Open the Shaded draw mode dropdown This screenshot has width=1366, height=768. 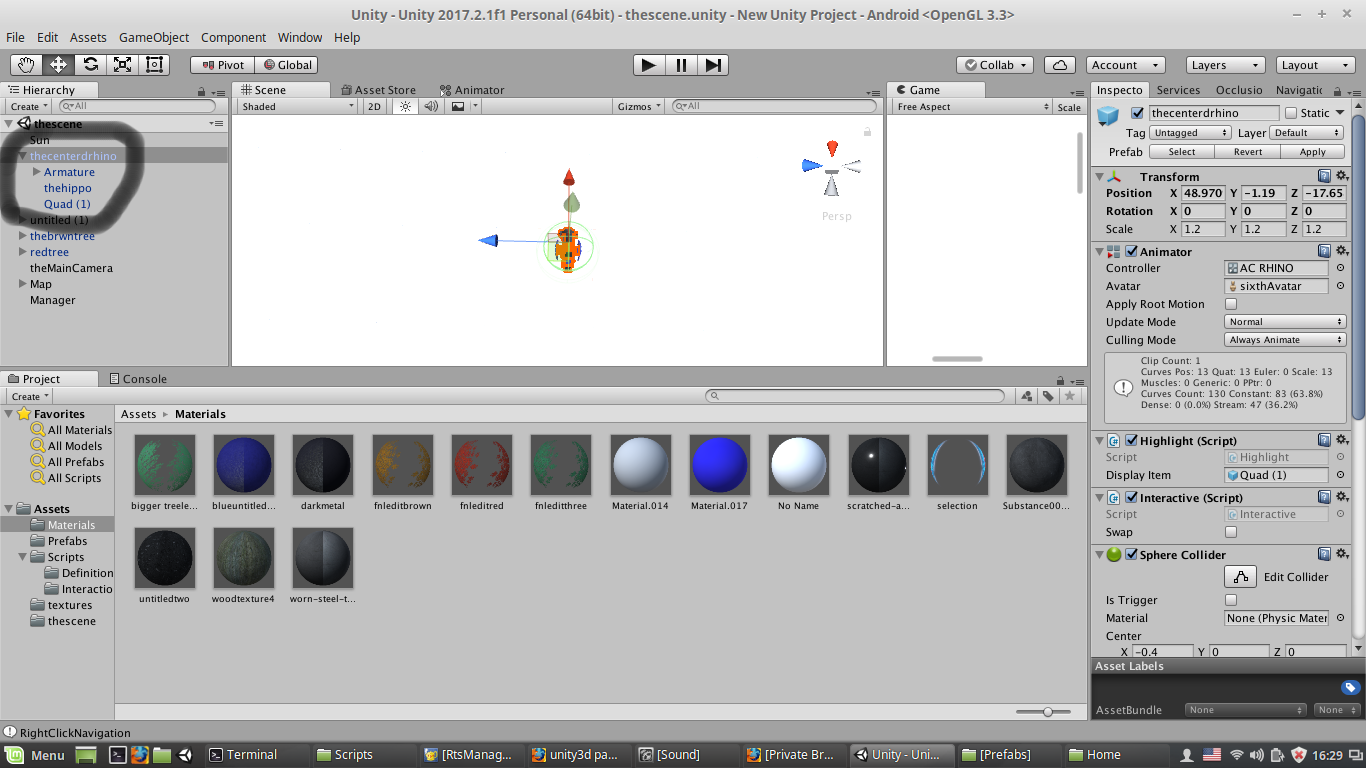click(297, 106)
